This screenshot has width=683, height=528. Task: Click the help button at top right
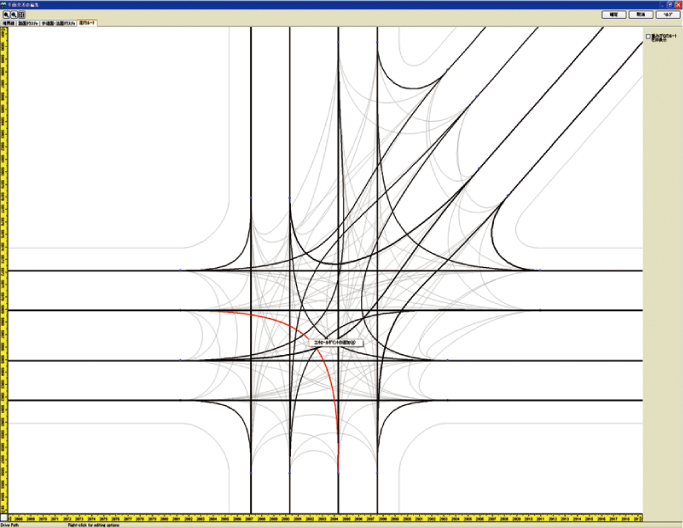(x=668, y=14)
